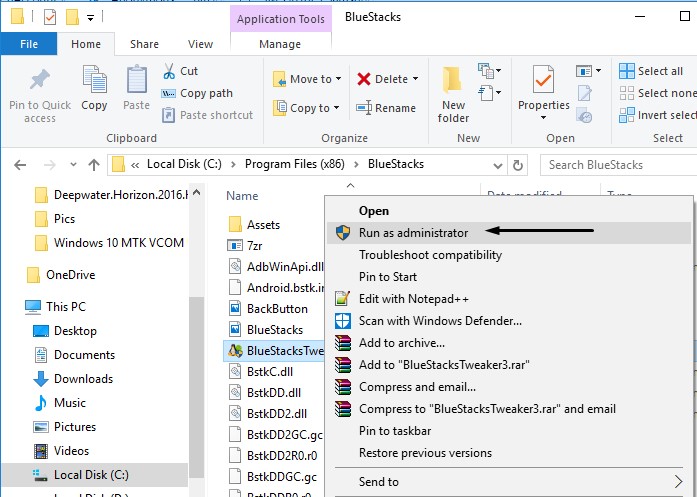
Task: Choose Edit with Notepad++
Action: point(509,299)
